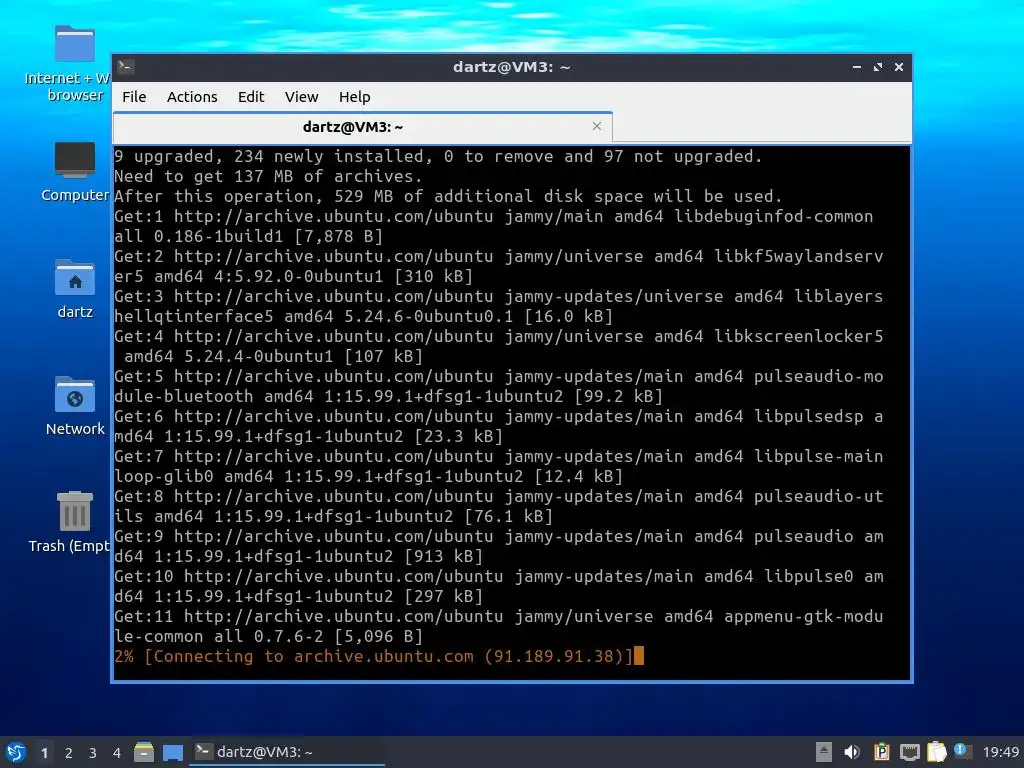Switch to workspace 4
Screen dimensions: 1024x768
coord(117,753)
